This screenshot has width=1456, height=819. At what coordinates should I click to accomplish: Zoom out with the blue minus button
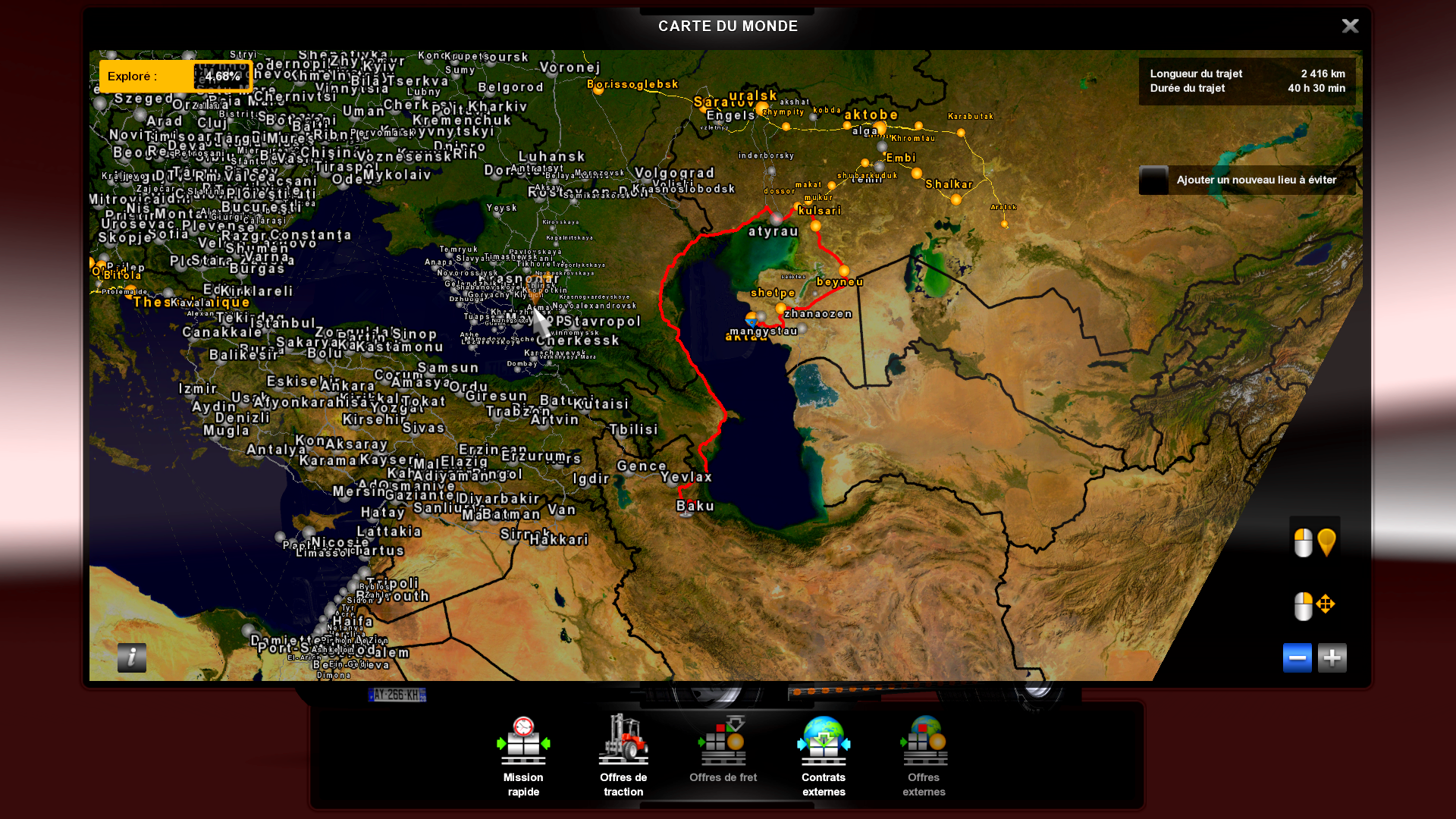pyautogui.click(x=1297, y=657)
